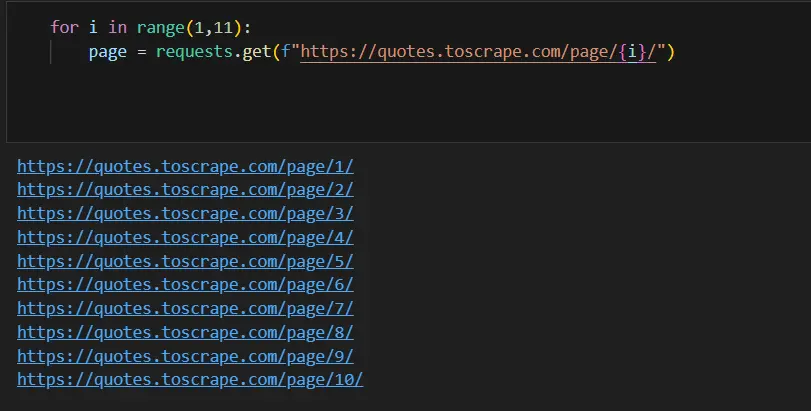Click the '11' argument inside range
The height and width of the screenshot is (411, 811).
pos(223,27)
